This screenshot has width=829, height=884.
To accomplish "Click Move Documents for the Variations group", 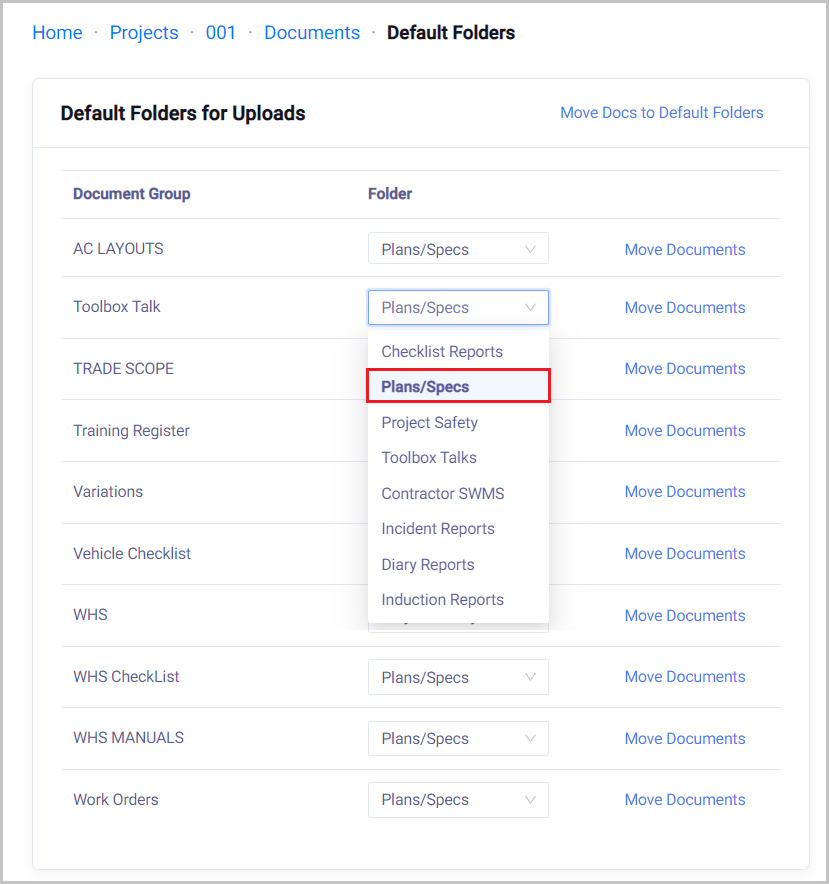I will (x=685, y=492).
